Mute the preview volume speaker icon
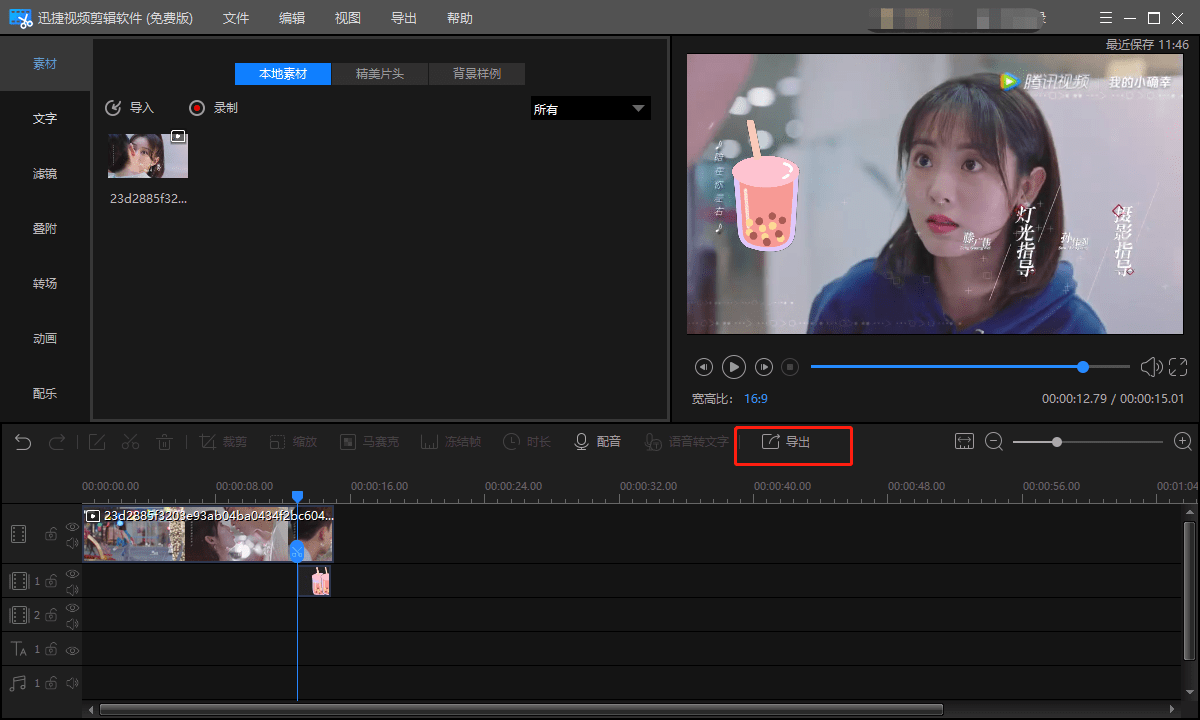This screenshot has height=720, width=1200. pos(1151,367)
